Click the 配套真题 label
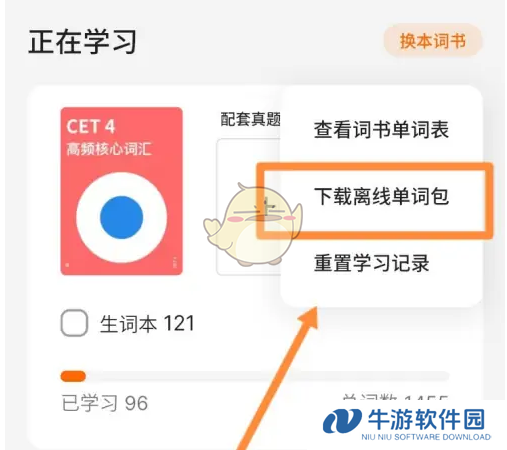This screenshot has height=450, width=507. point(250,119)
